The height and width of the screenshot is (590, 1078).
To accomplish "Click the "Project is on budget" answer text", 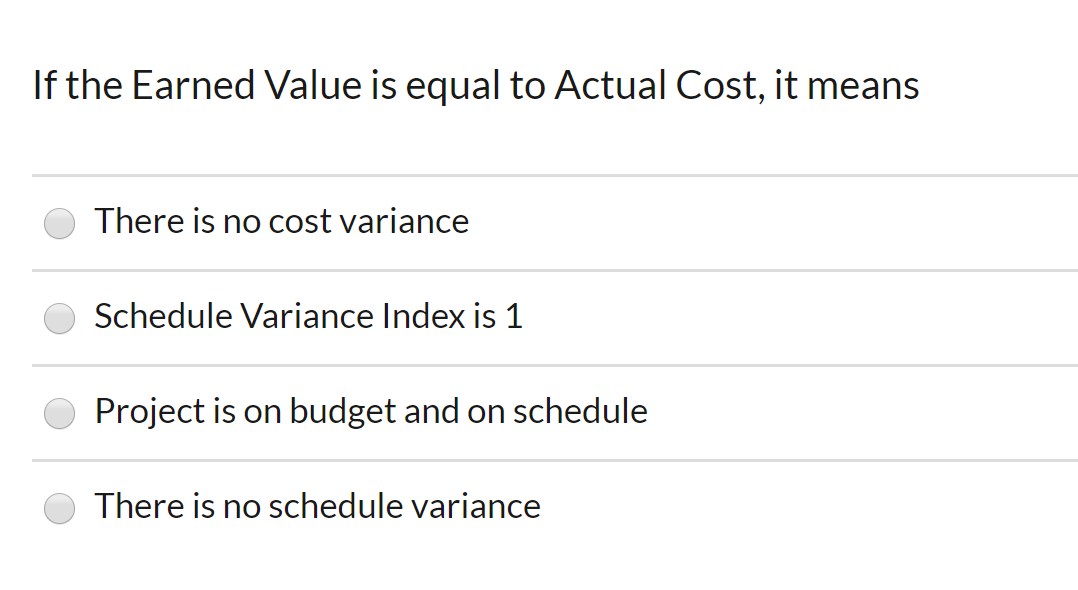I will pyautogui.click(x=370, y=411).
